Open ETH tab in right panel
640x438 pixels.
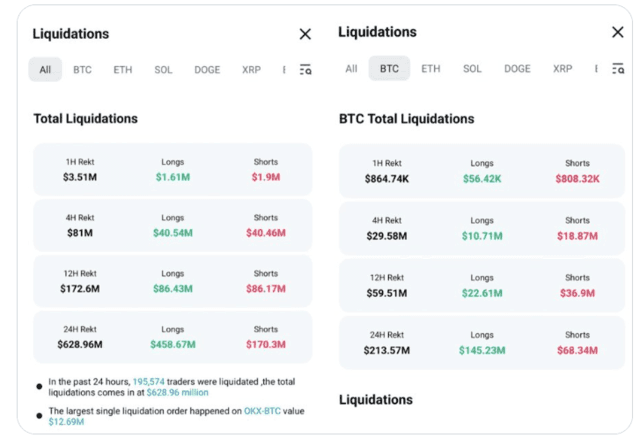click(x=431, y=69)
